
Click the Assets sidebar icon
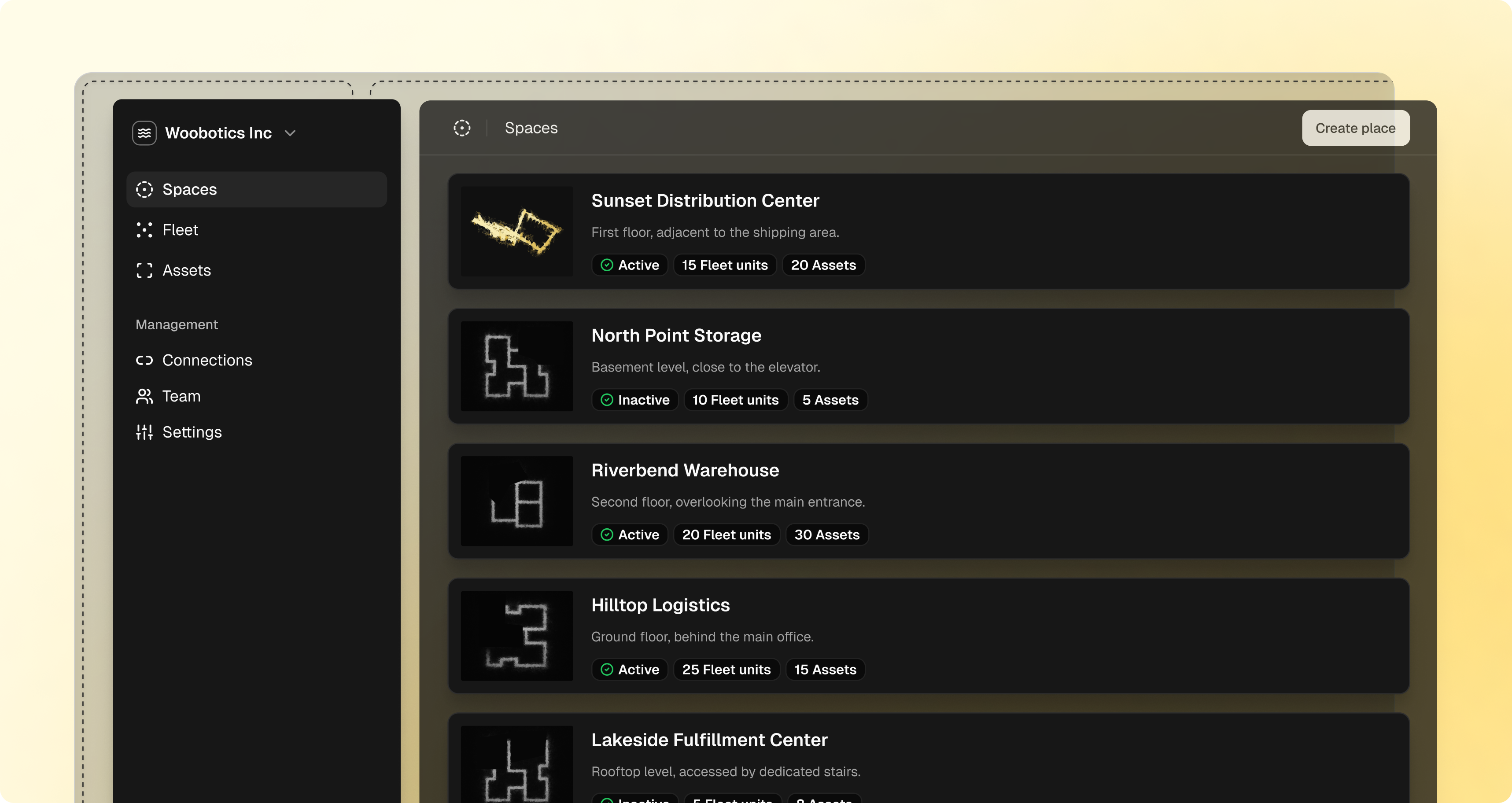tap(144, 270)
